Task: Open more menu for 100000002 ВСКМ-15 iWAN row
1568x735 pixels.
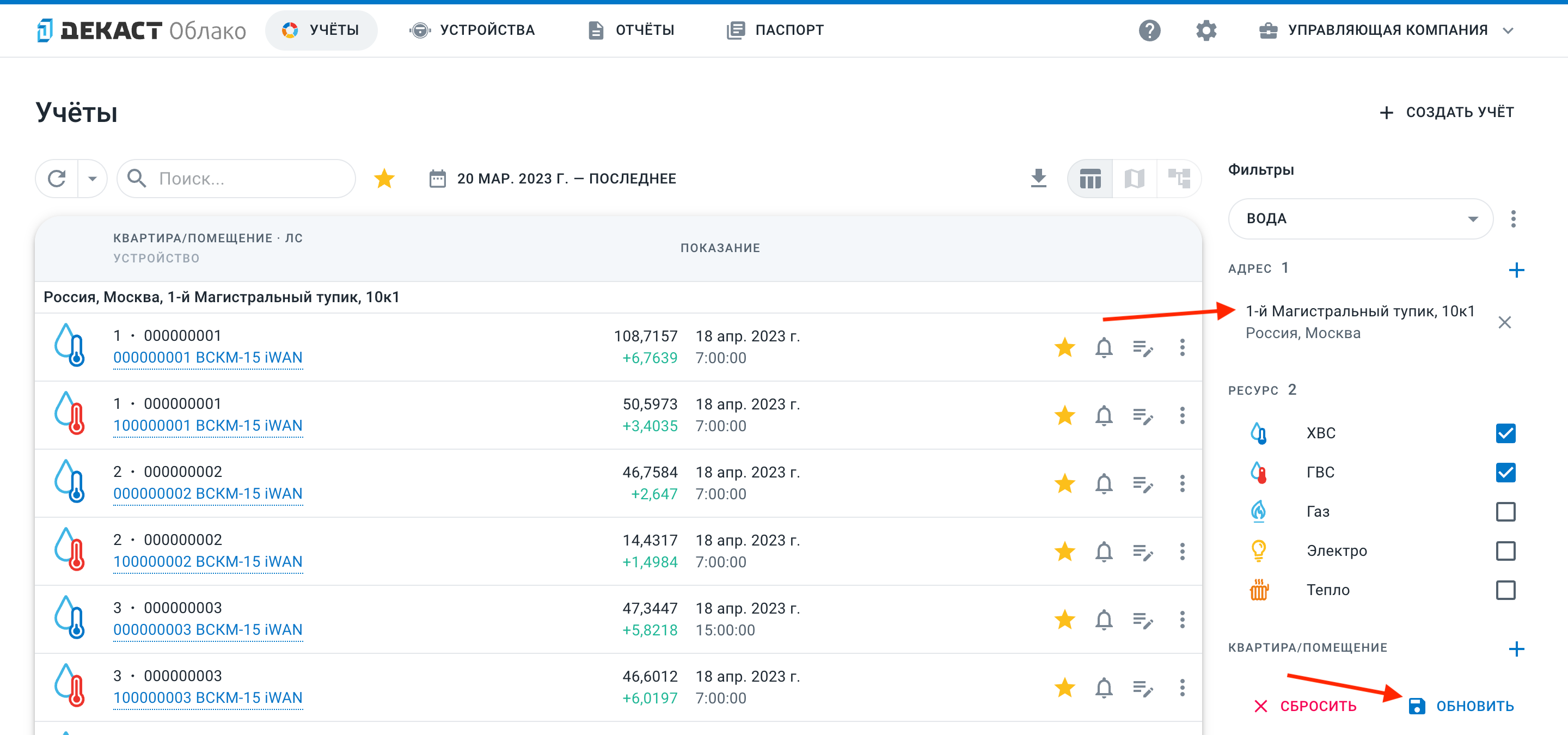Action: [1182, 552]
